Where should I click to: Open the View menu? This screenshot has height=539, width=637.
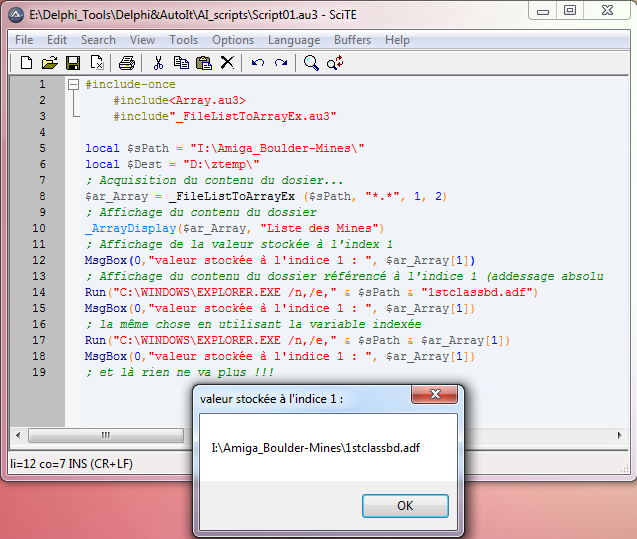(142, 40)
